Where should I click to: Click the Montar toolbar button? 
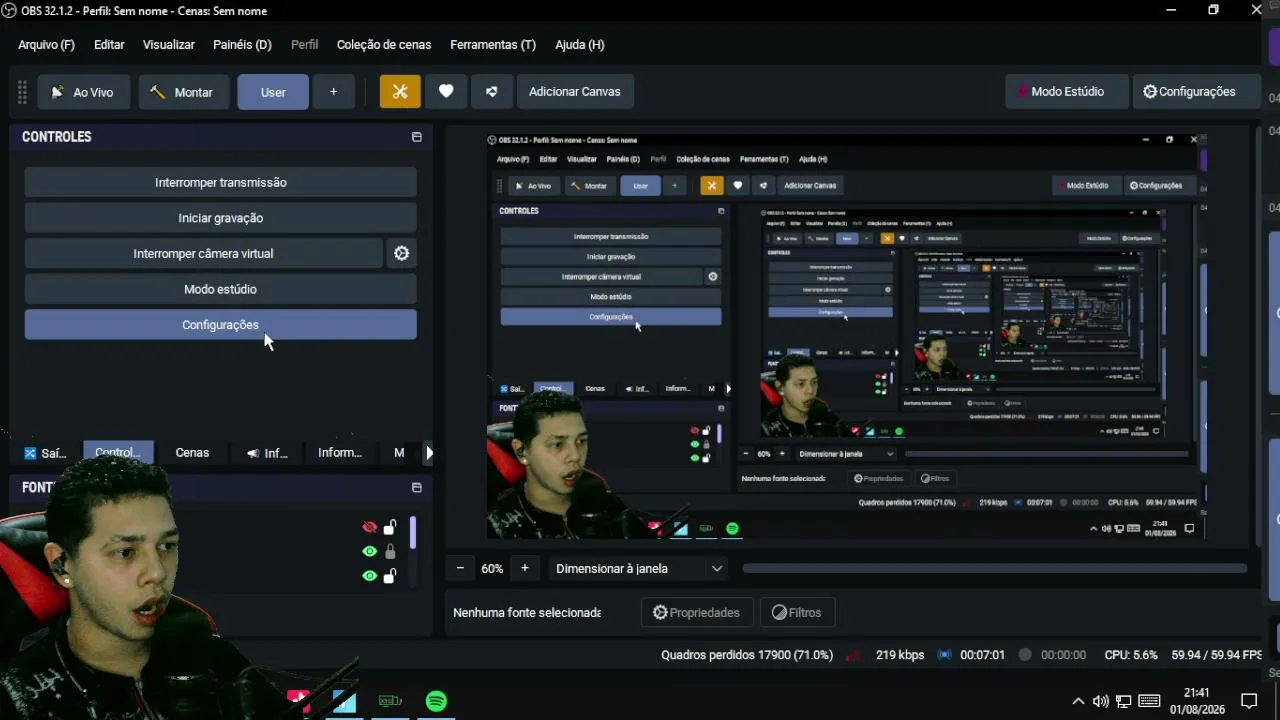point(183,92)
